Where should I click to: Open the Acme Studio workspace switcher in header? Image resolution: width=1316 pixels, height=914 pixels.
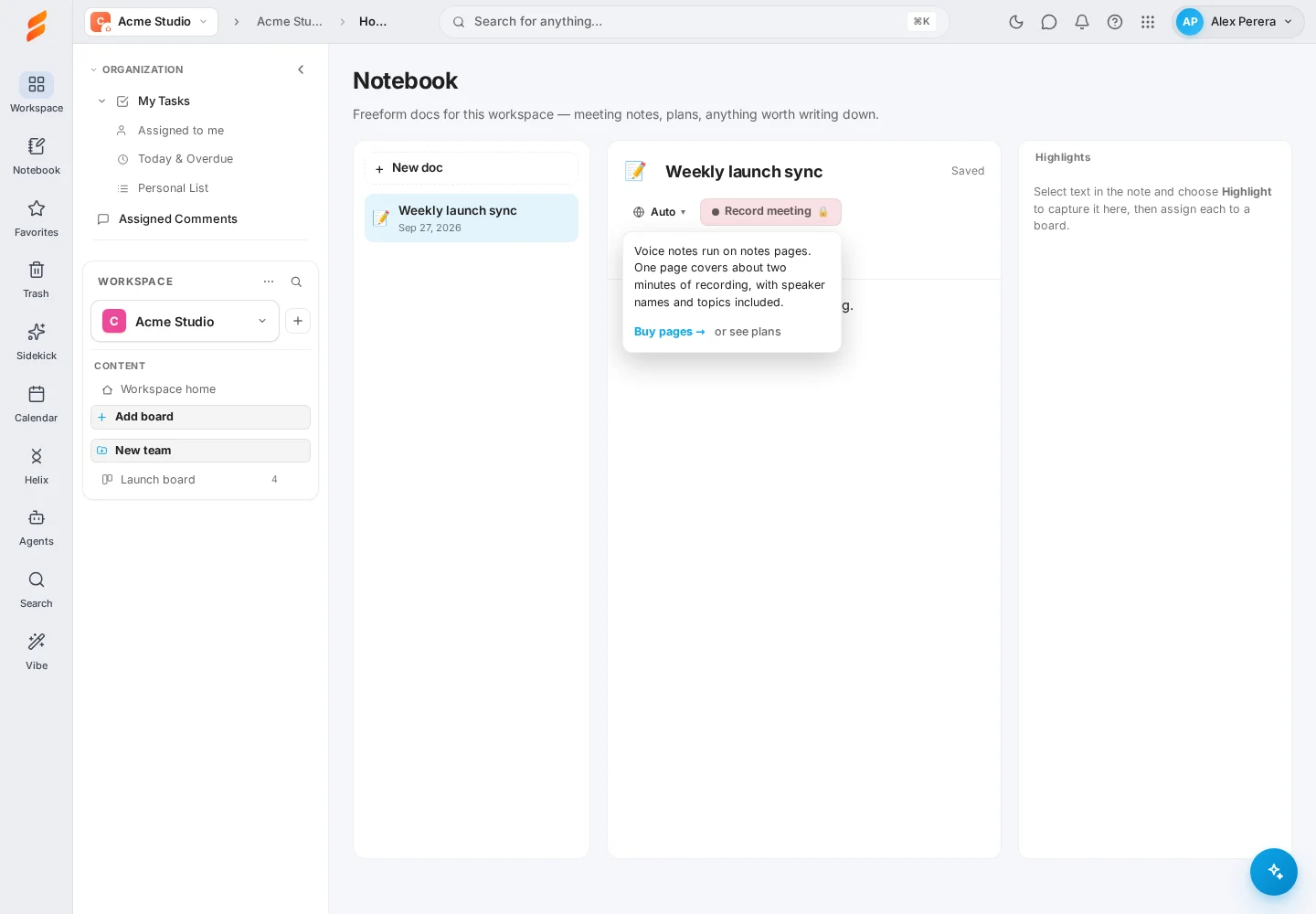point(152,22)
